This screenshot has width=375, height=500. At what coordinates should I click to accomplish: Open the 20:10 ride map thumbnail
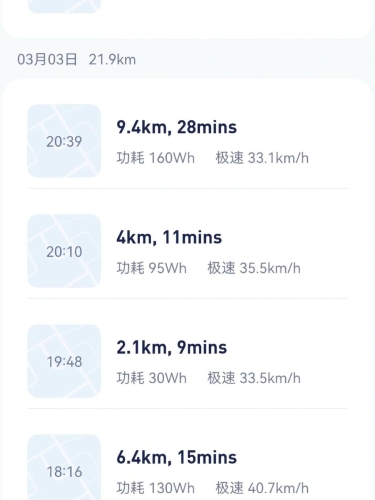point(64,251)
